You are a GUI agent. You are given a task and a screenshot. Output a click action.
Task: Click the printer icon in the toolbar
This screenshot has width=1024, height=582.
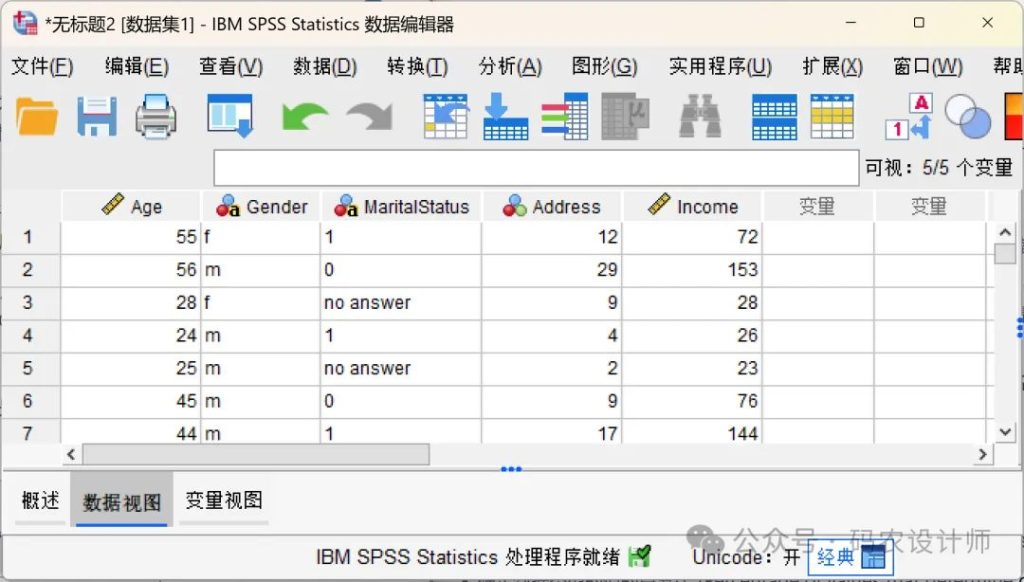click(x=156, y=116)
